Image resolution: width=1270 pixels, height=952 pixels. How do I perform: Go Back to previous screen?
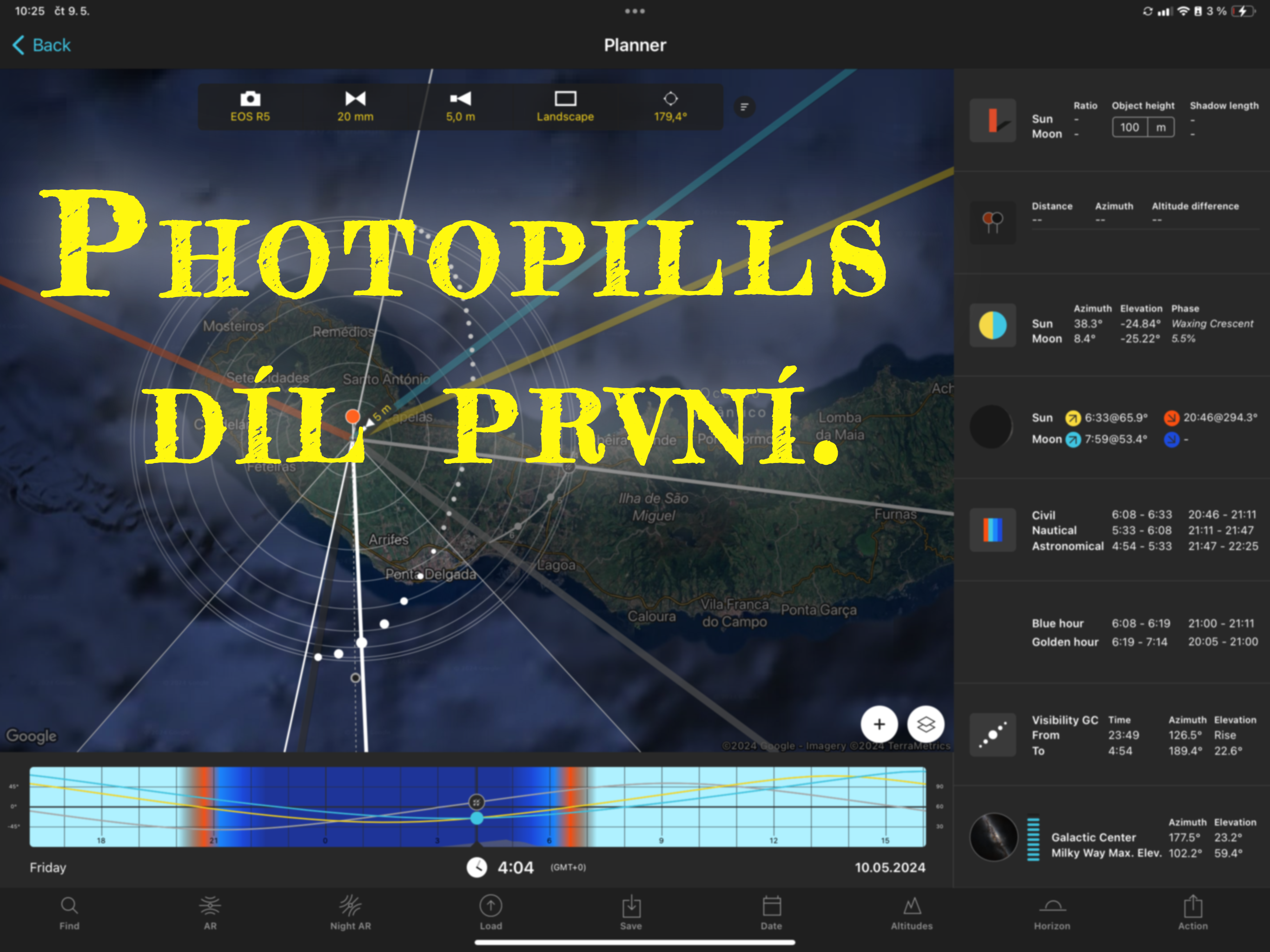pyautogui.click(x=41, y=46)
